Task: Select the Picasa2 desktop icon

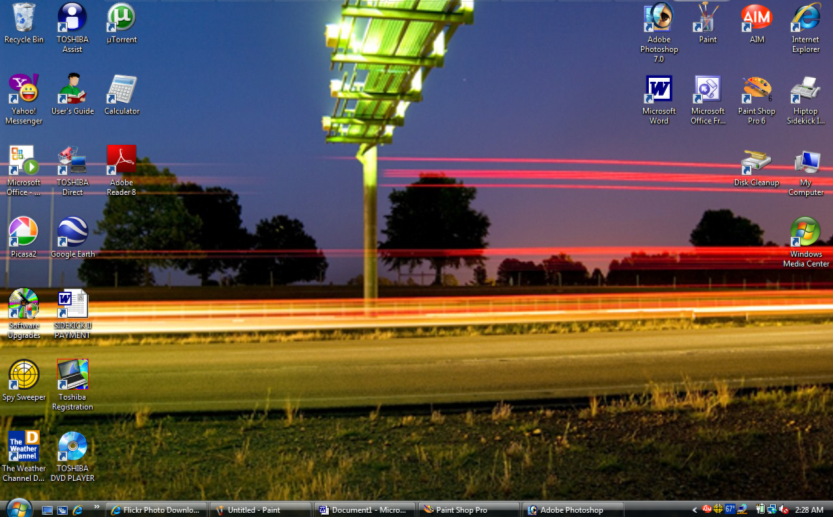Action: 23,238
